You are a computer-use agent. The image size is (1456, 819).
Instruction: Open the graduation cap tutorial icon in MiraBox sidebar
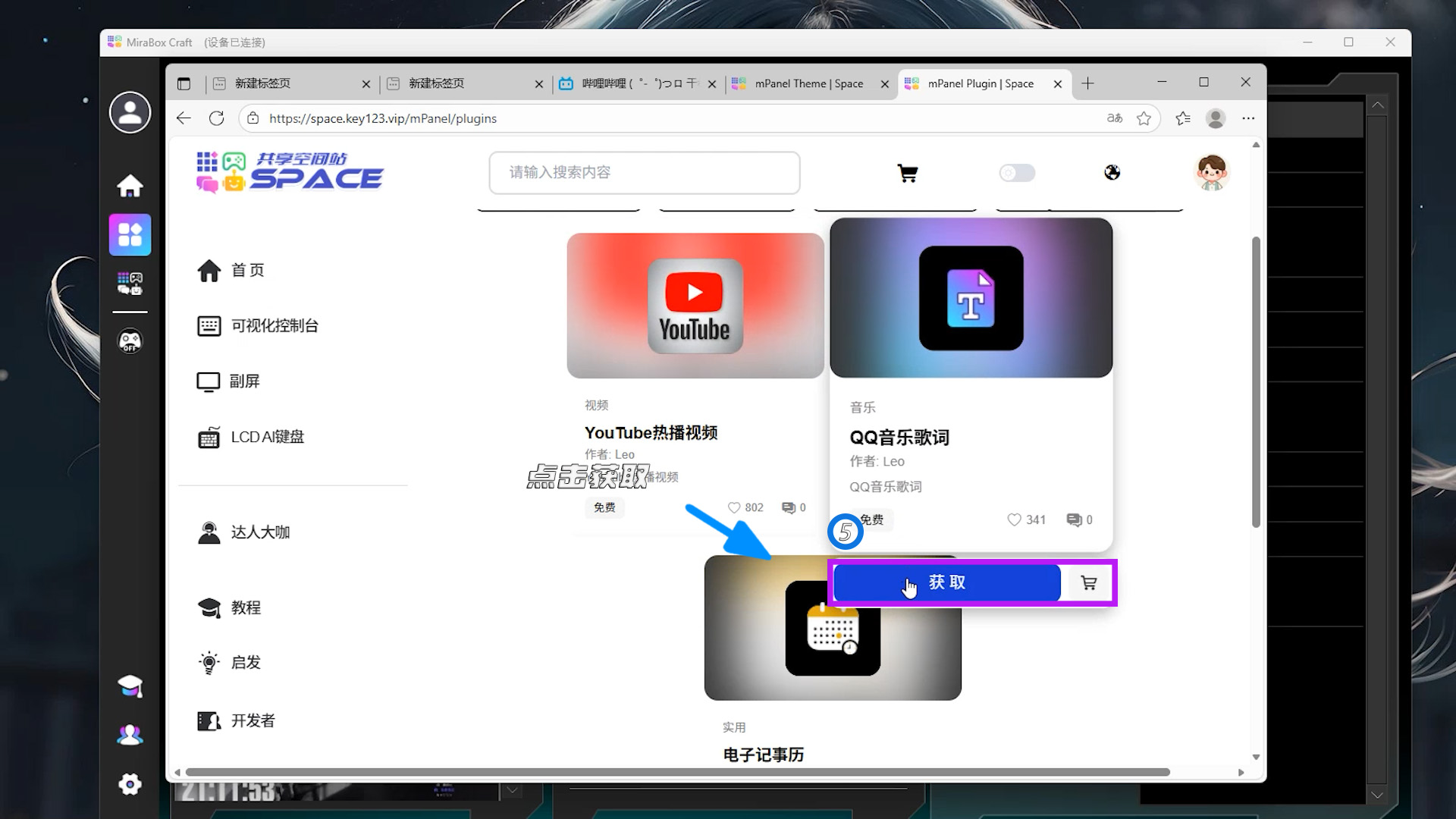[130, 686]
